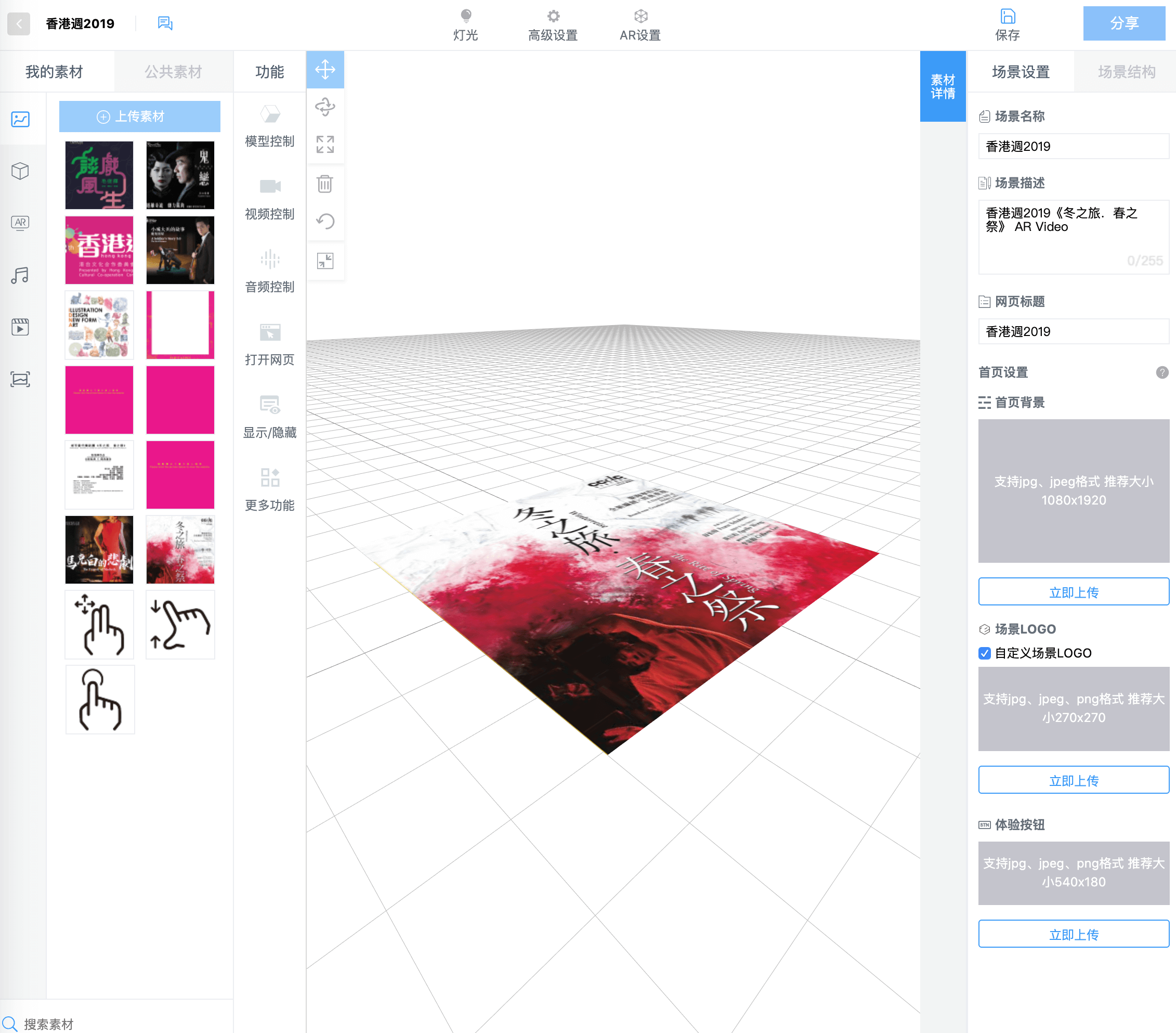Select swipe up-down hand gesture thumbnail
This screenshot has height=1033, width=1176.
(180, 624)
